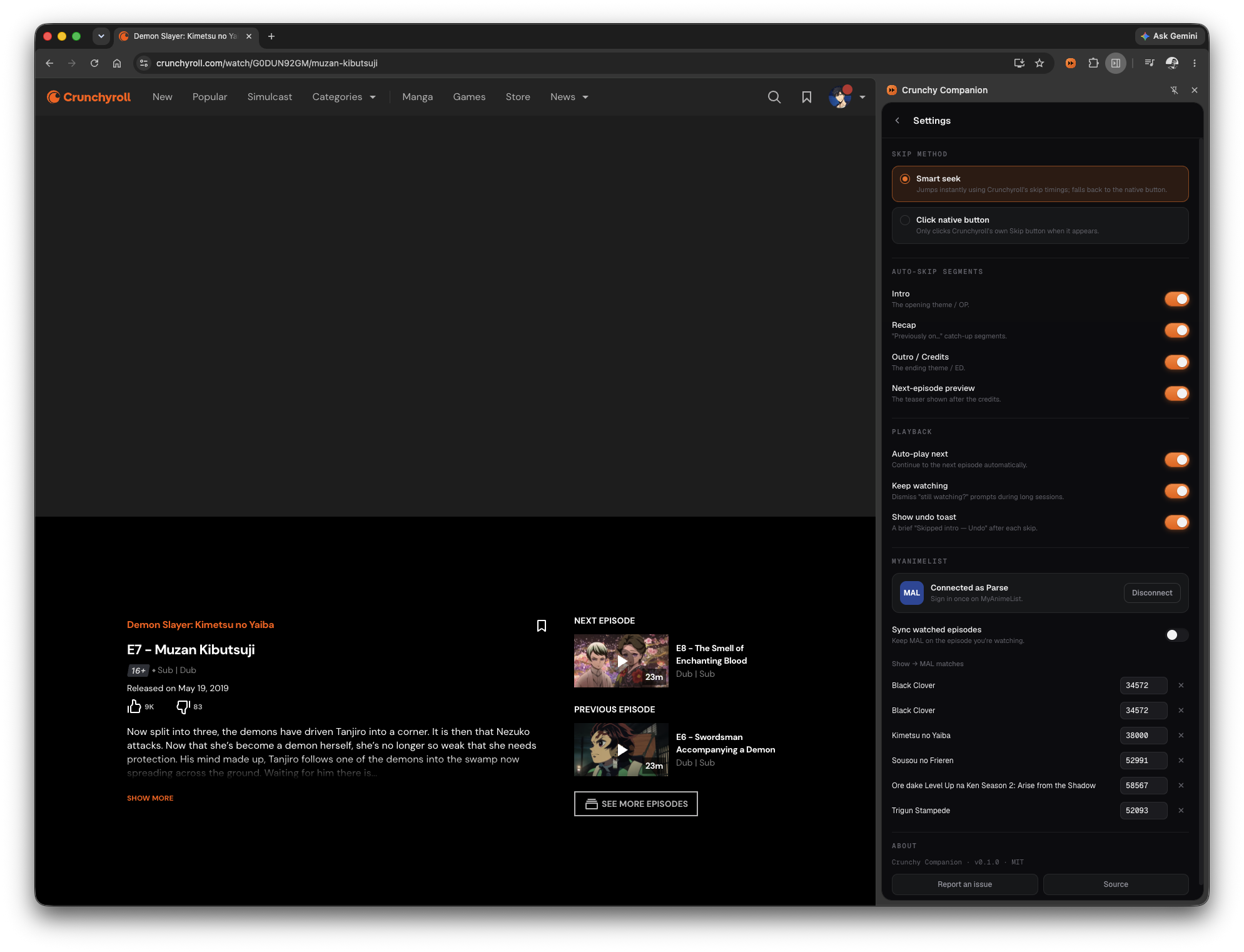Disconnect the MyAnimeList account

(1152, 593)
